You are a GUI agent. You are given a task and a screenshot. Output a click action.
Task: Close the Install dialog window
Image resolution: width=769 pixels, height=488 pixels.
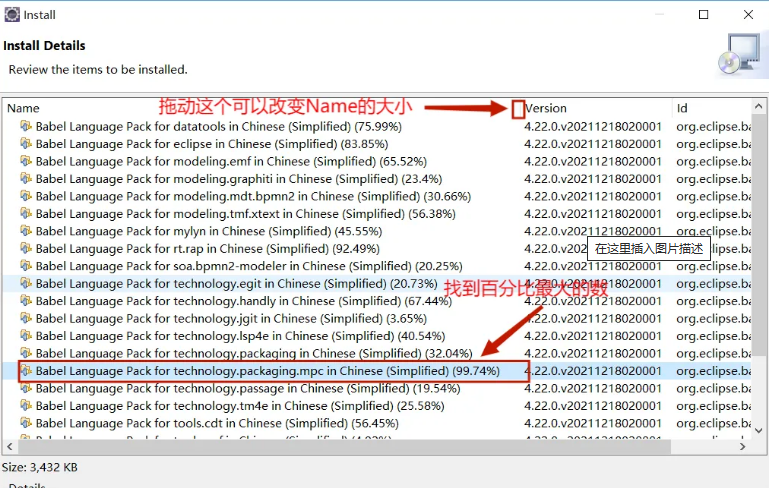748,15
